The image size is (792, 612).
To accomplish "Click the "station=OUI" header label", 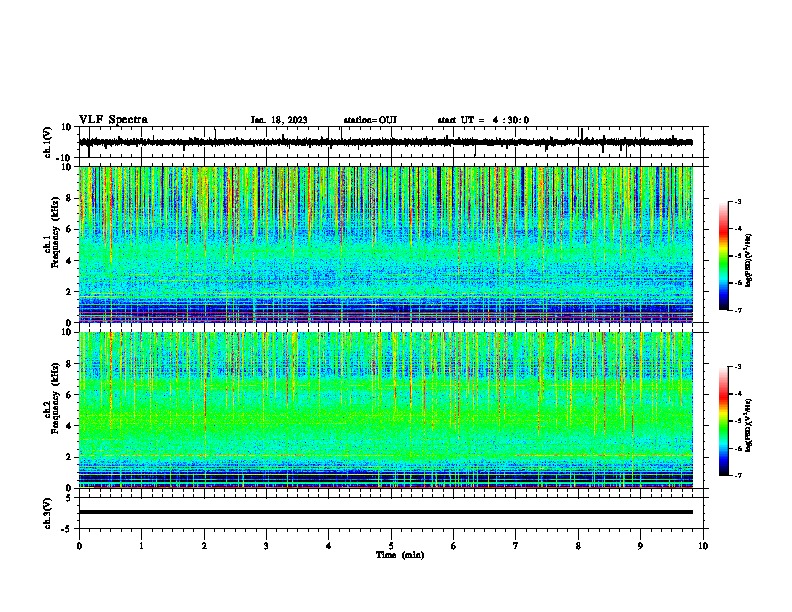I will 370,120.
